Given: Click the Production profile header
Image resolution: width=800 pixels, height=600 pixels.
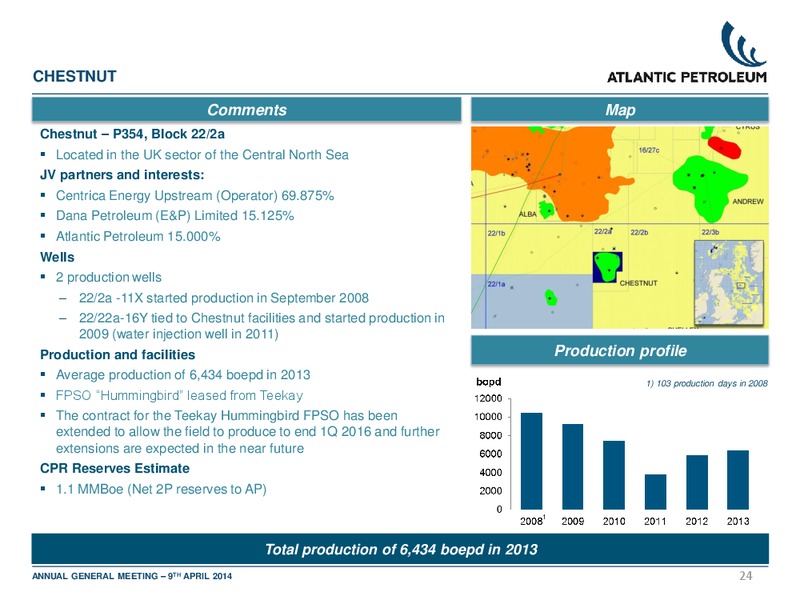Looking at the screenshot, I should click(x=620, y=351).
